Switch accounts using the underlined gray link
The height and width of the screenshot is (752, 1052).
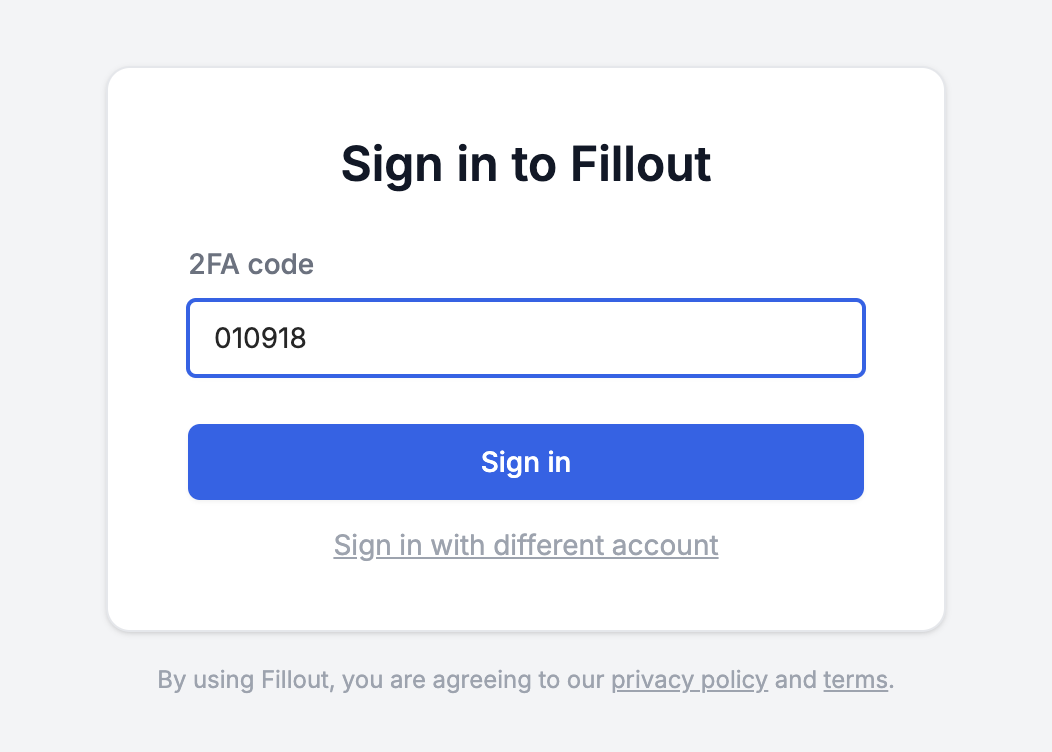[525, 545]
